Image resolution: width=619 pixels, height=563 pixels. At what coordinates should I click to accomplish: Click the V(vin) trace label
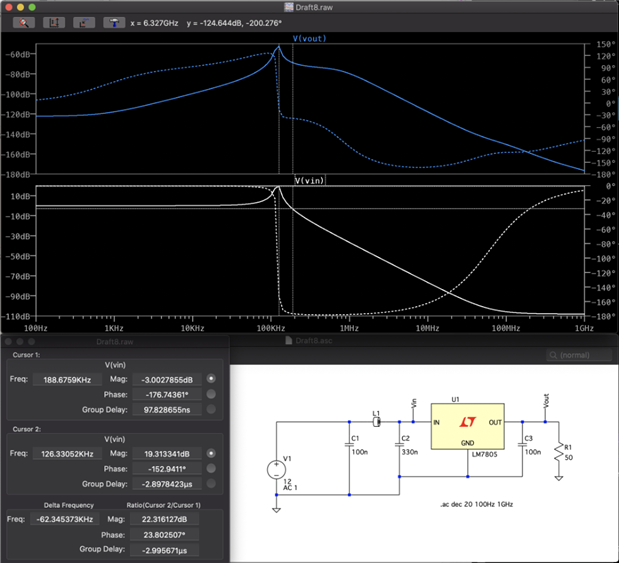(310, 180)
